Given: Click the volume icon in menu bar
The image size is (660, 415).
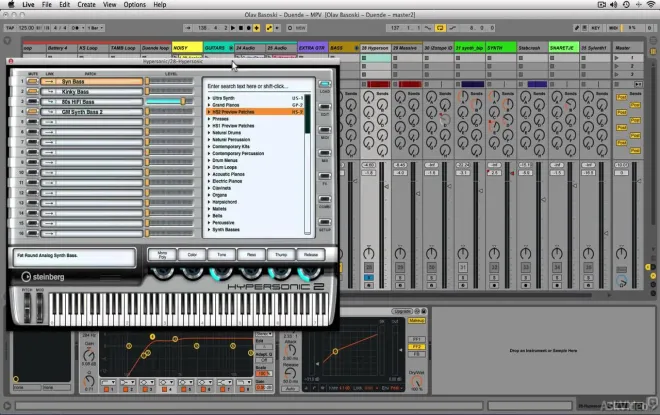Looking at the screenshot, I should pyautogui.click(x=613, y=5).
